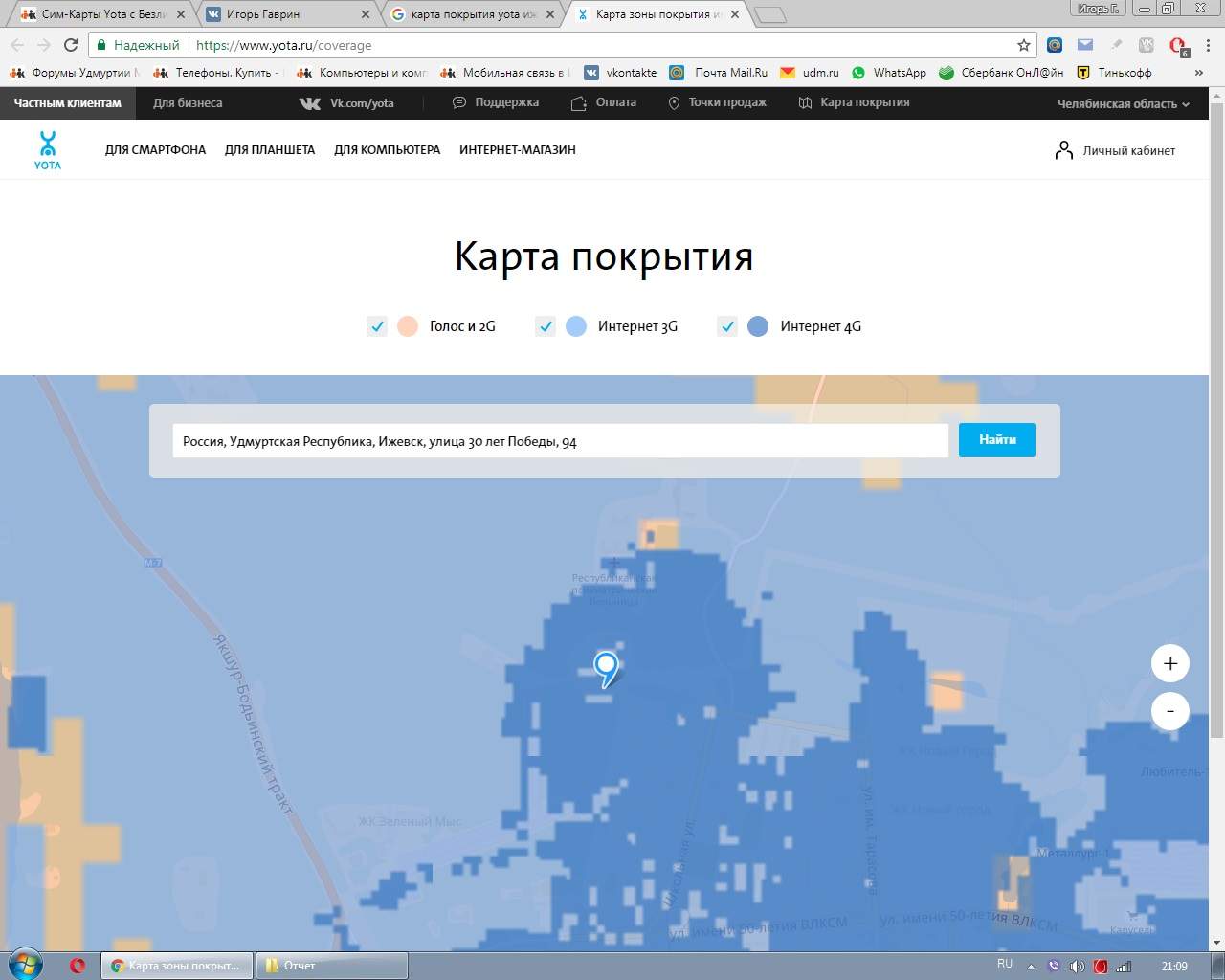Viewport: 1225px width, 980px height.
Task: Click the Chrome profile button Игорь Г.
Action: (1098, 9)
